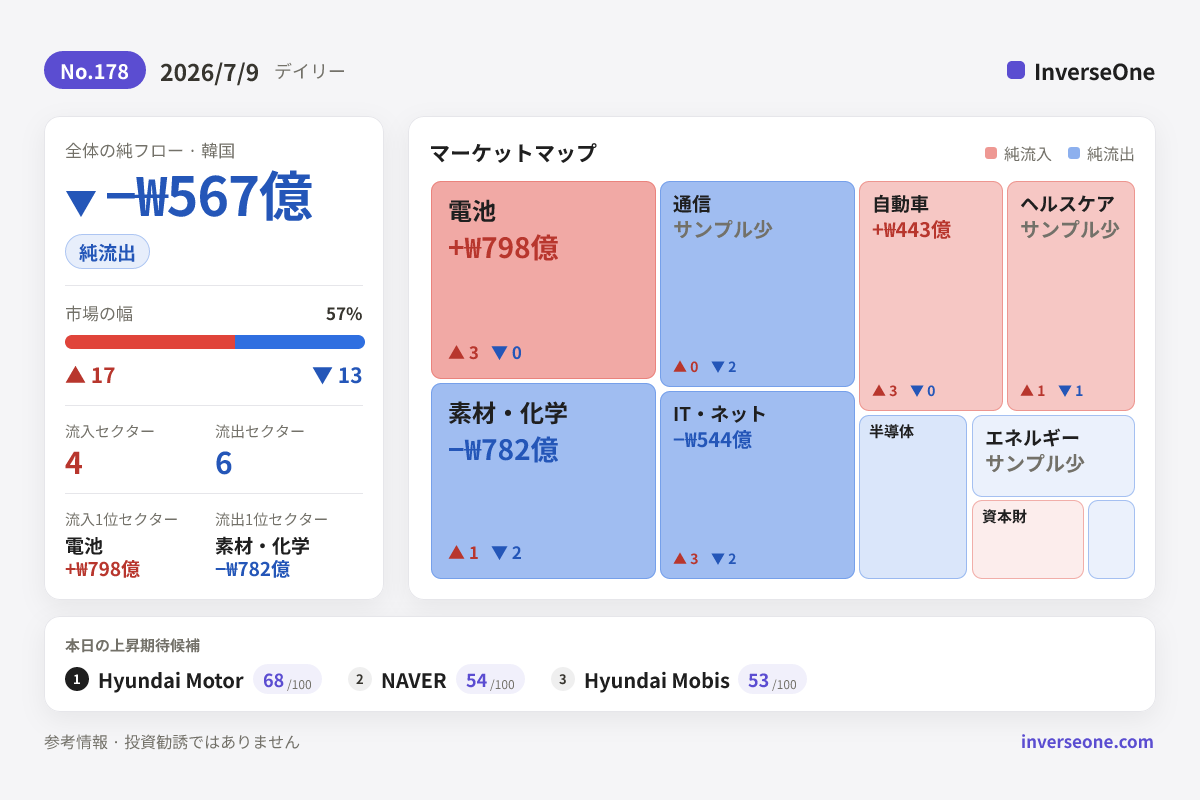Select the IT・ネット treemap tile
This screenshot has width=1200, height=800.
point(757,485)
